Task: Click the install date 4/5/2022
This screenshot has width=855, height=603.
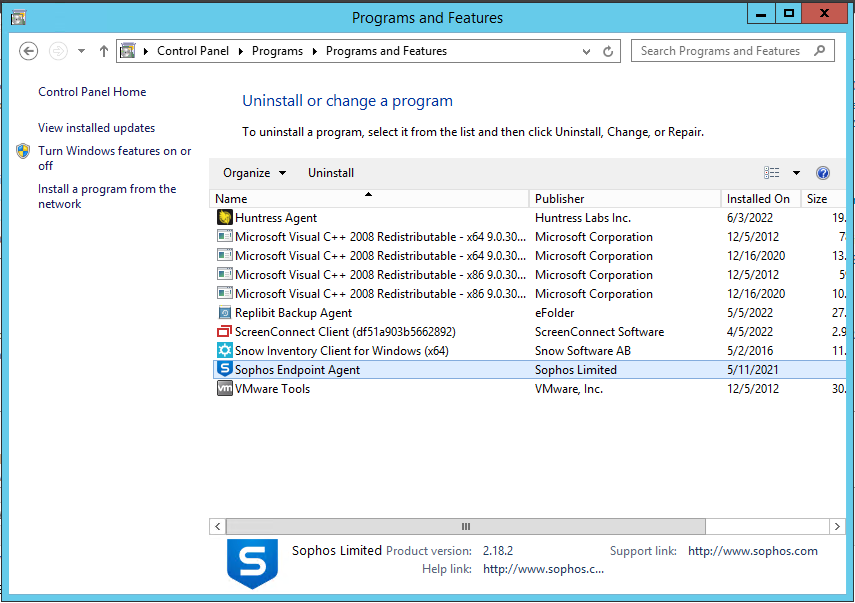Action: click(750, 331)
